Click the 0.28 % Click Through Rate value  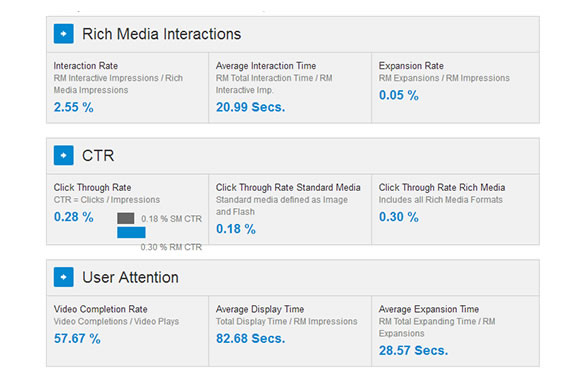(x=74, y=217)
